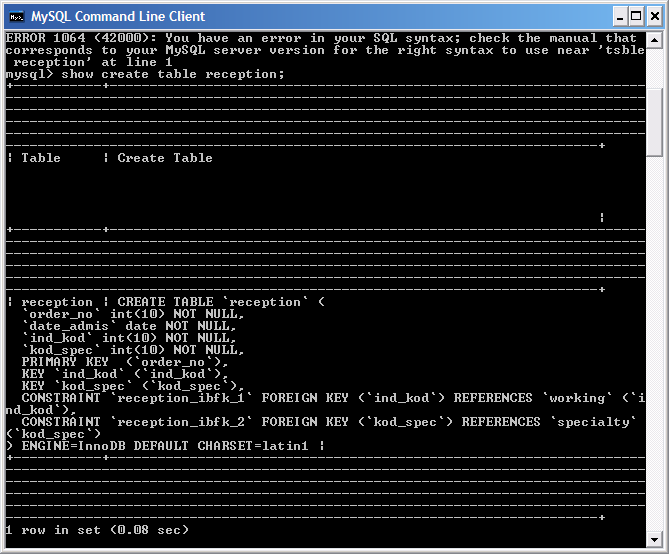Open the MySQL system menu icon in title bar
The width and height of the screenshot is (669, 554).
click(17, 17)
